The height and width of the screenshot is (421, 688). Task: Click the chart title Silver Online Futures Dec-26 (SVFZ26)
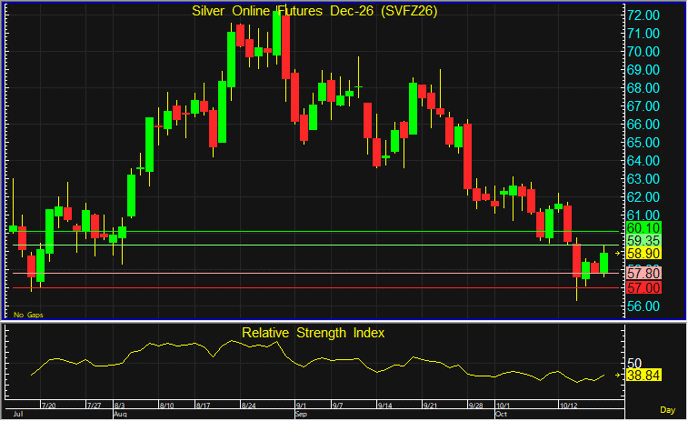315,11
